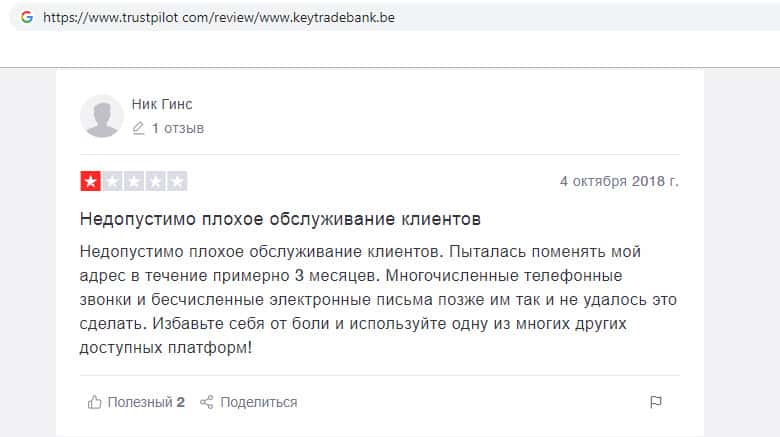Report the review with flag icon
This screenshot has width=780, height=437.
click(x=656, y=402)
